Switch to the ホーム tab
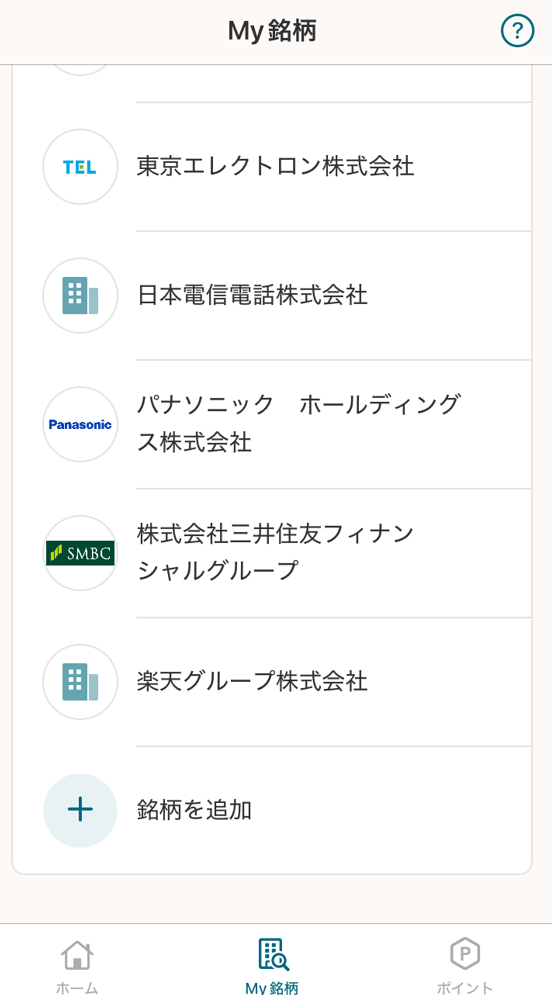 pyautogui.click(x=77, y=987)
